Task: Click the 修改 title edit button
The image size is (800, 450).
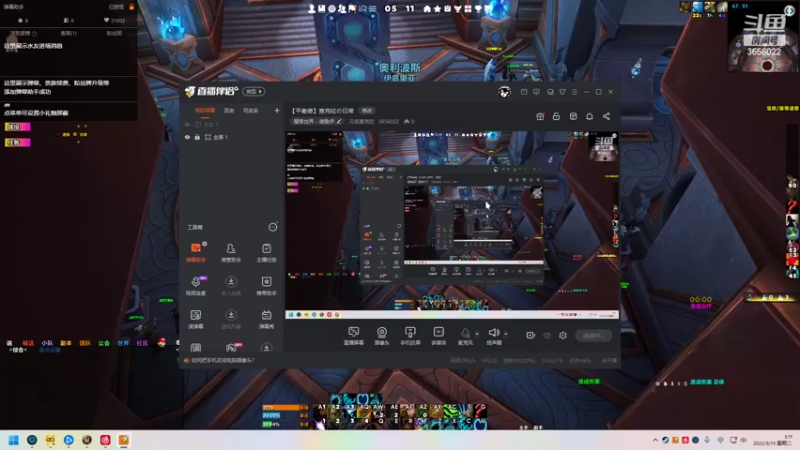Action: (367, 111)
